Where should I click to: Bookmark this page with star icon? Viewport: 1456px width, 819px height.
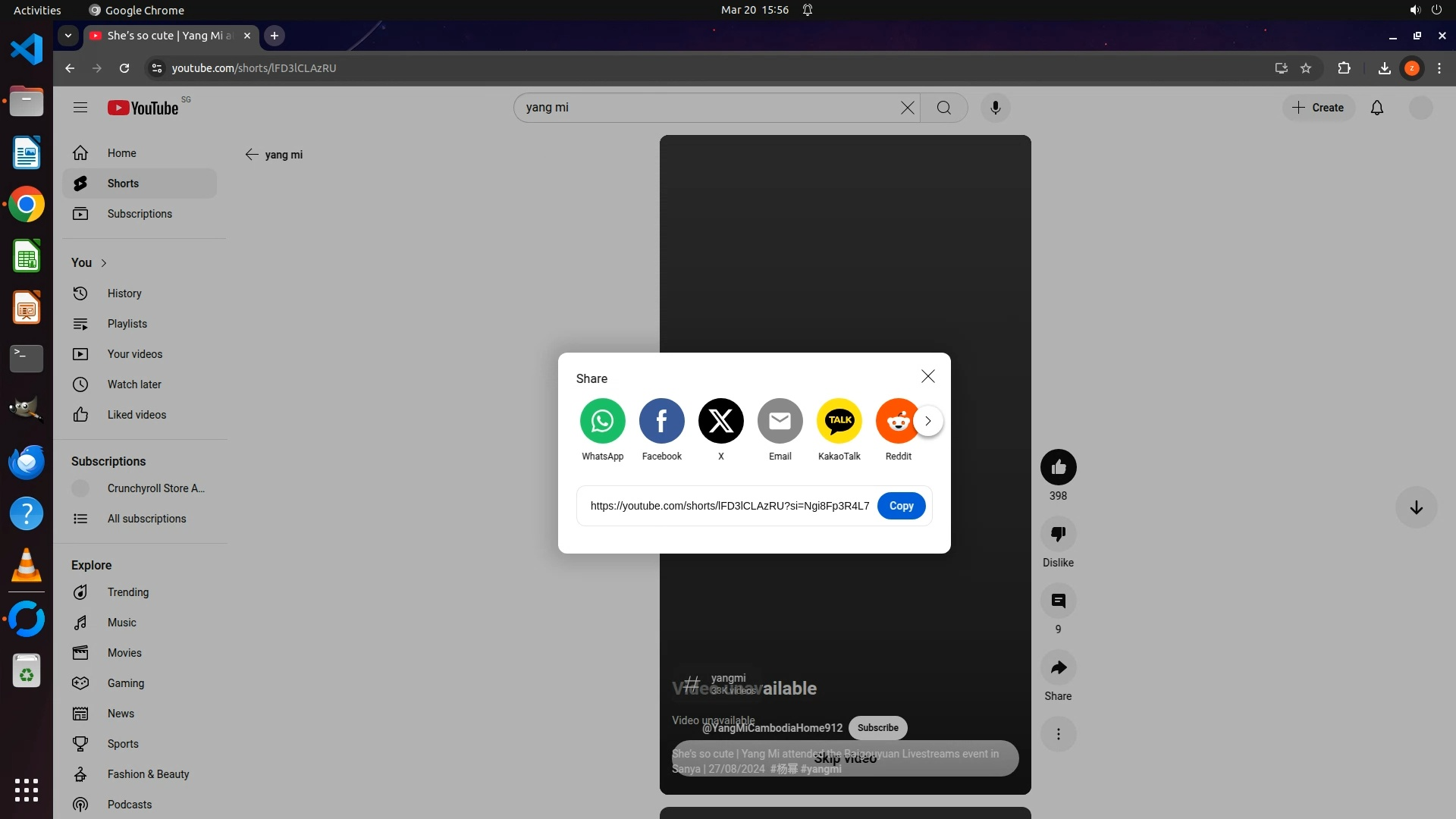click(1306, 68)
